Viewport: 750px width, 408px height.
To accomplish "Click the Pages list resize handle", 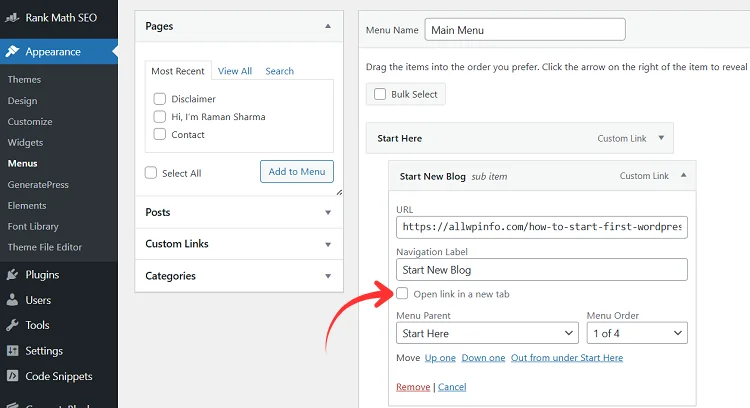I will click(x=339, y=192).
